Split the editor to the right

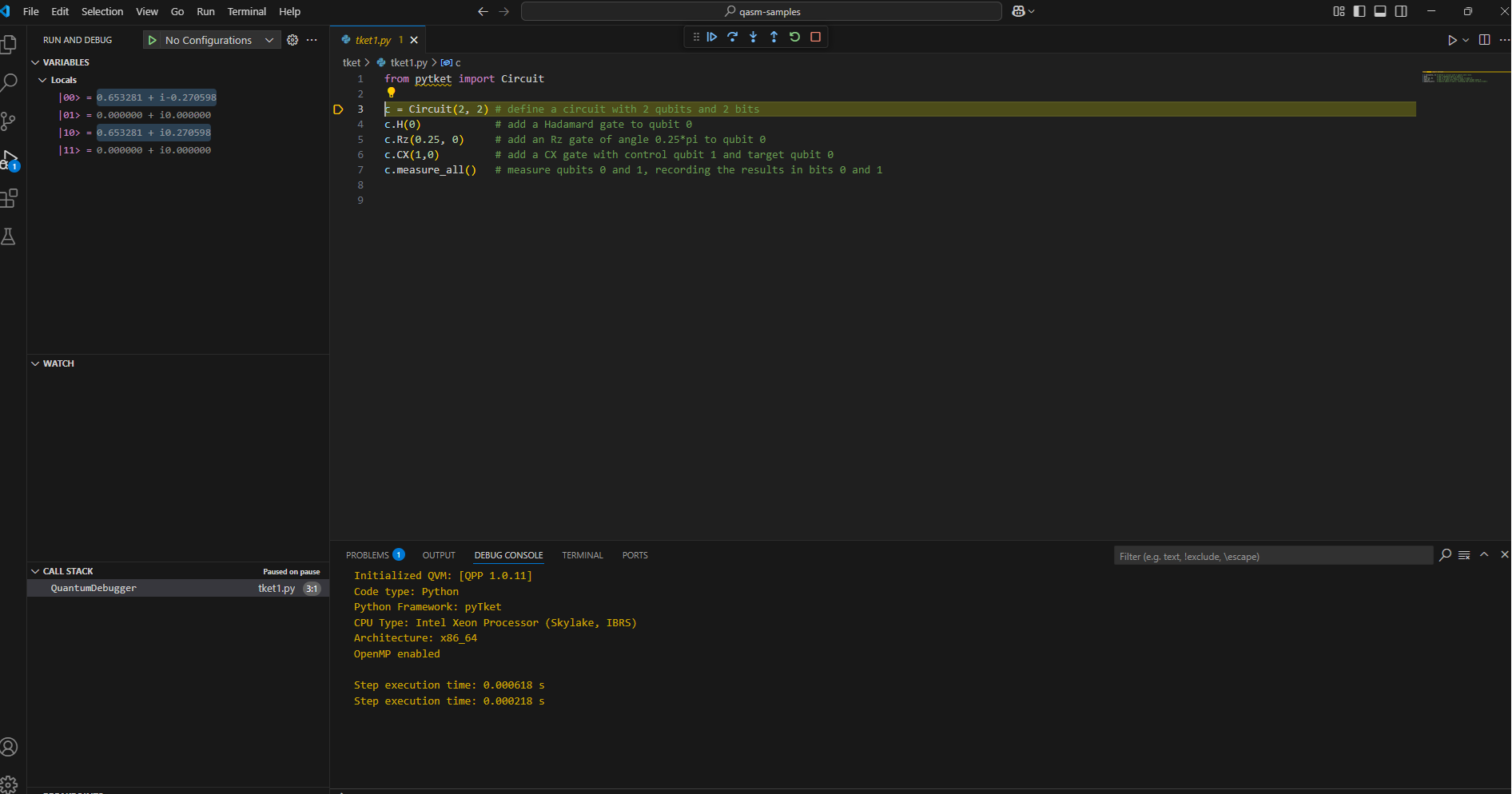(x=1485, y=40)
